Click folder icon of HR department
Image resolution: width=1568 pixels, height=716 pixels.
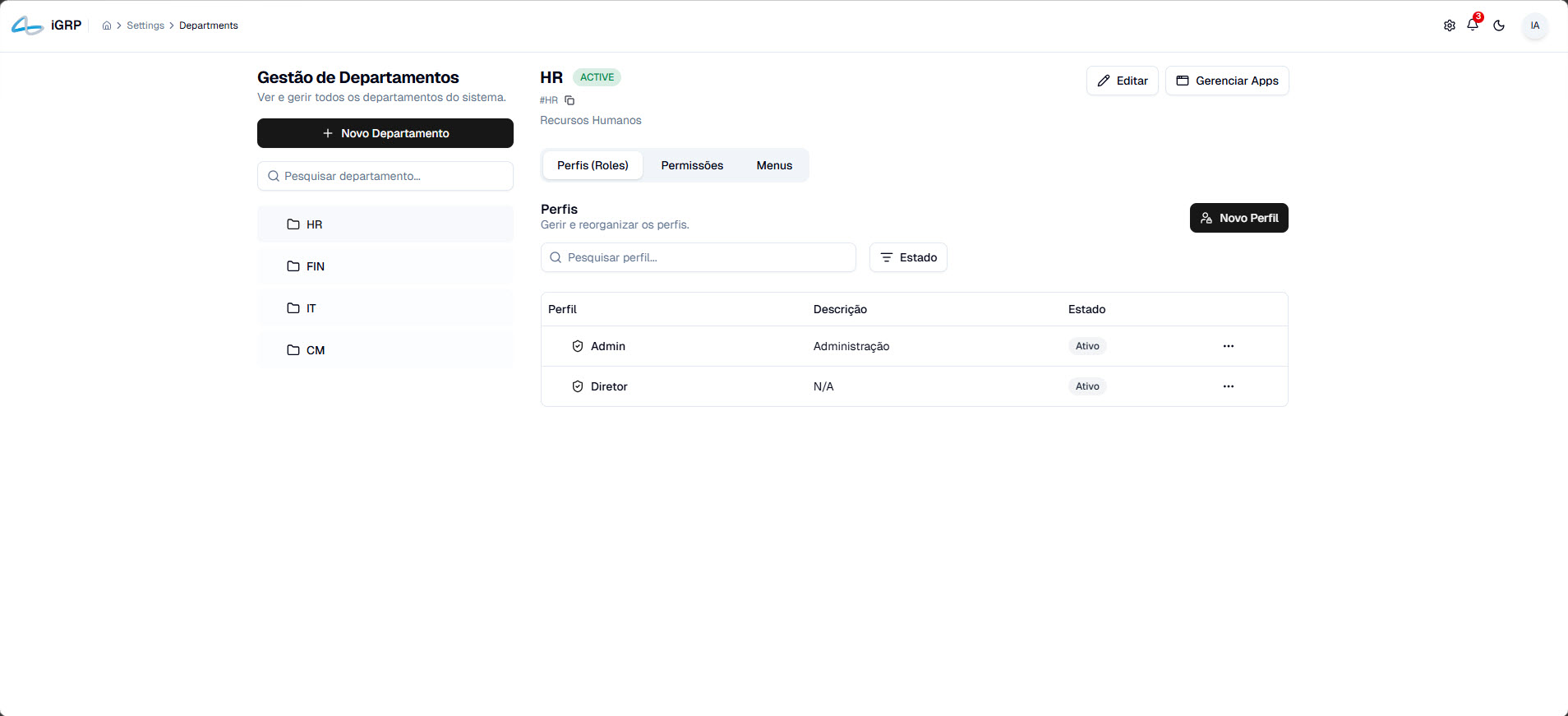(293, 224)
